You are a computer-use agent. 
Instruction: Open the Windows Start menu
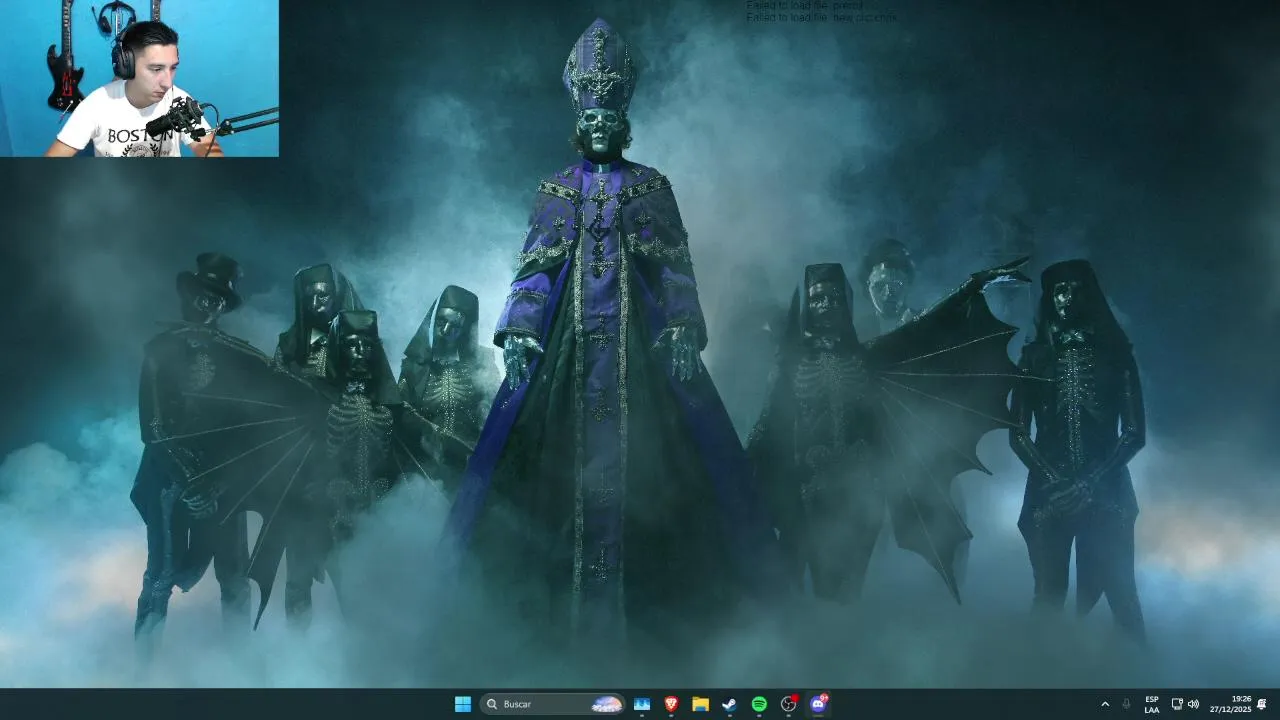pyautogui.click(x=462, y=704)
